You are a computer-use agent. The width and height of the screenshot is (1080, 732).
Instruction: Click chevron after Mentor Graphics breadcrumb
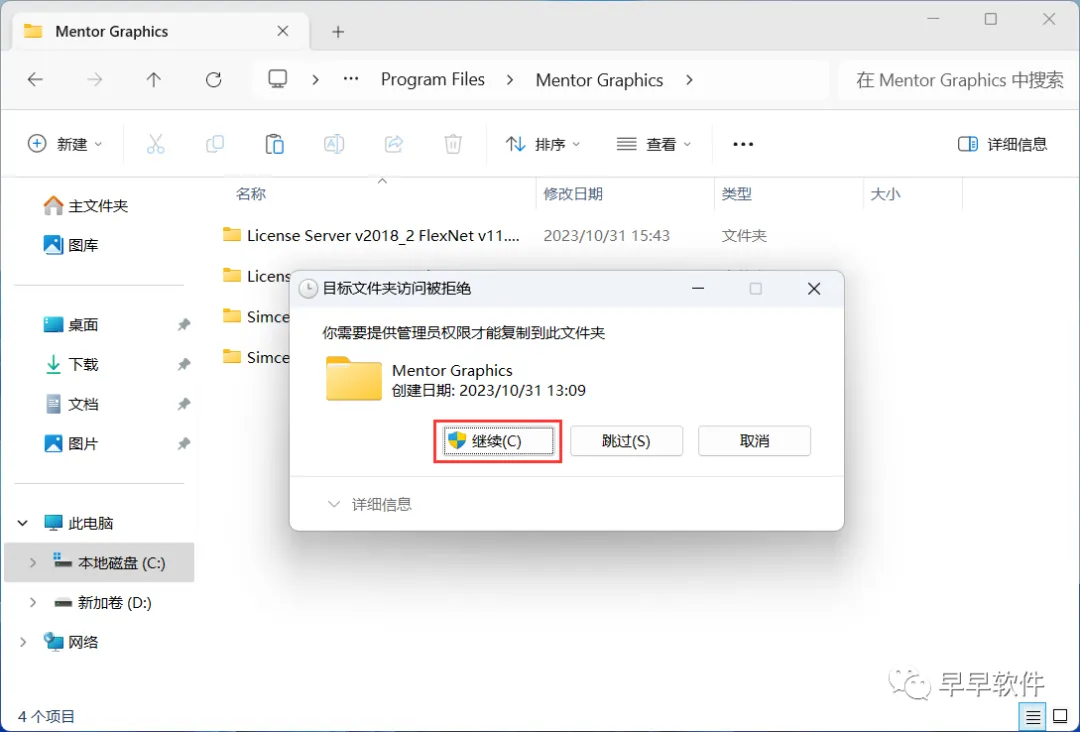point(689,80)
